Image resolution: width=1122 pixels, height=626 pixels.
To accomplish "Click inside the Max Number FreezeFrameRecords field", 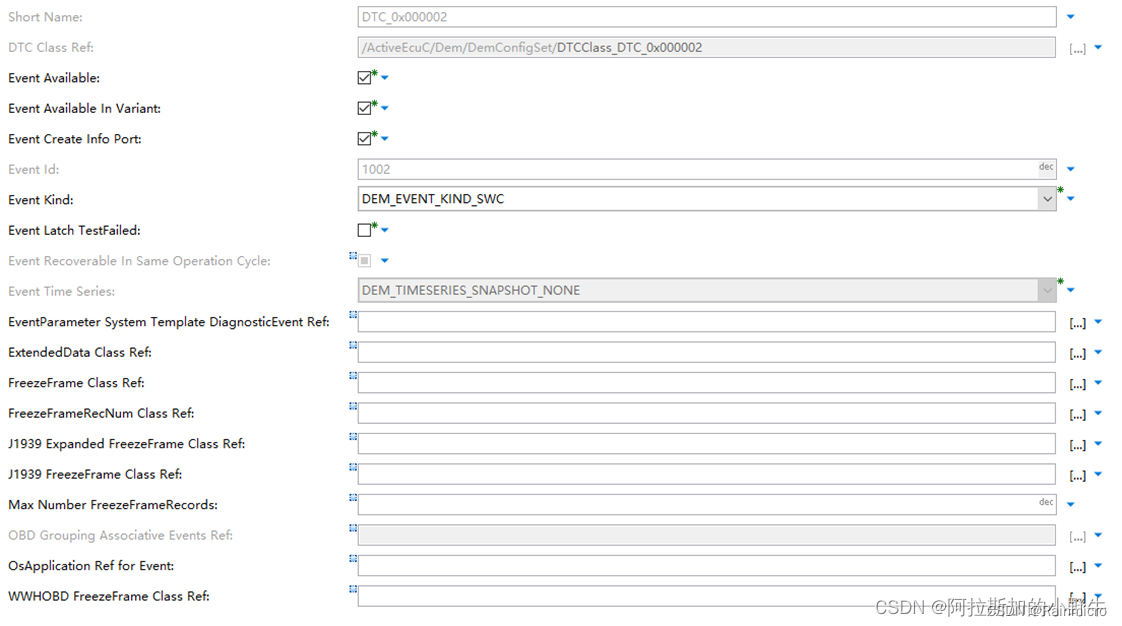I will pos(700,504).
